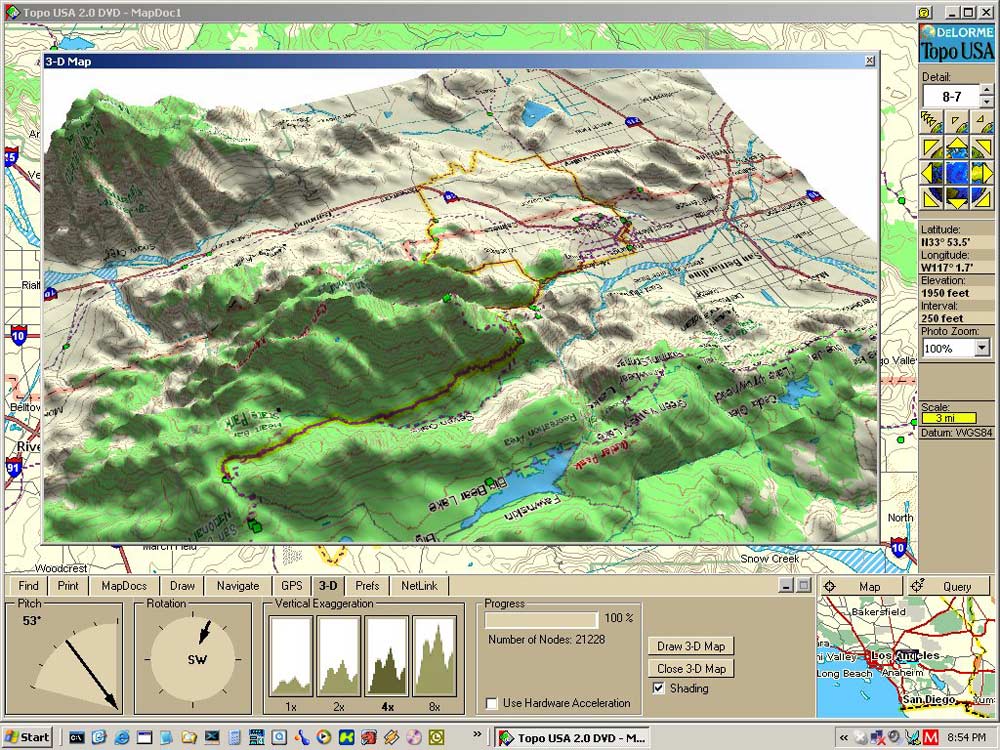
Task: Choose 1x vertical exaggeration thumbnail
Action: click(290, 656)
